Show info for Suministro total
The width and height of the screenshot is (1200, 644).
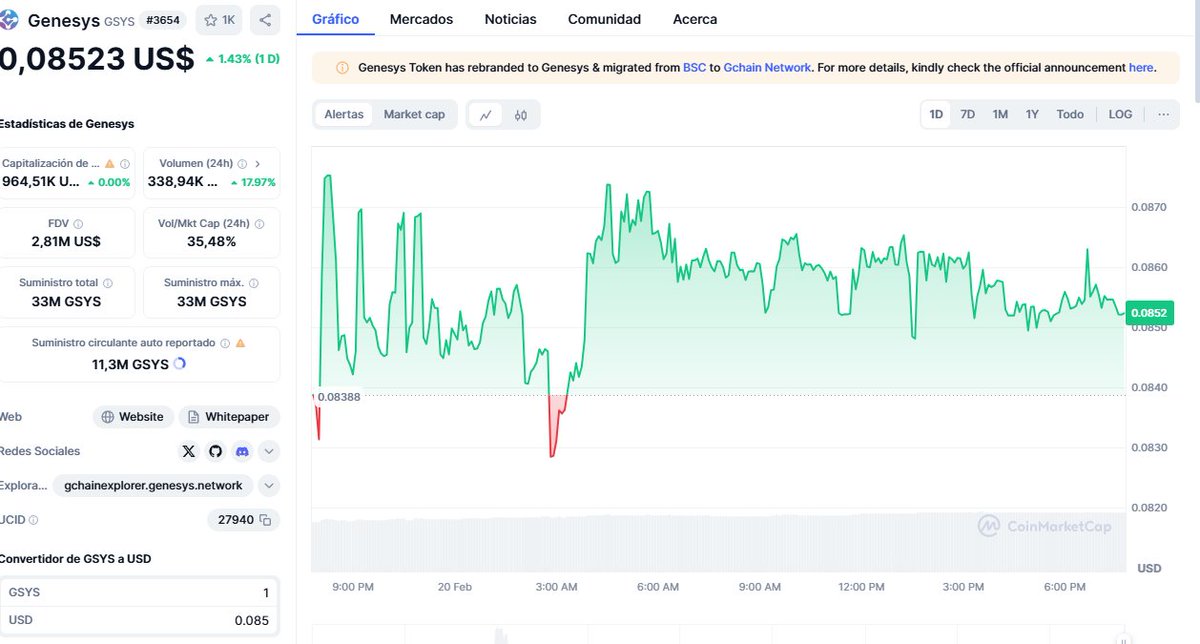[108, 283]
